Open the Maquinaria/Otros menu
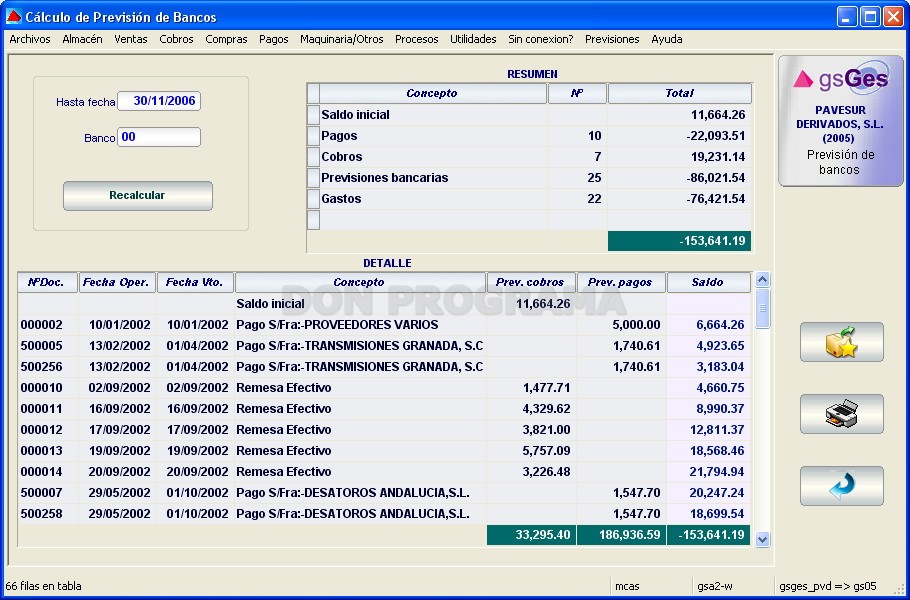 pos(342,39)
